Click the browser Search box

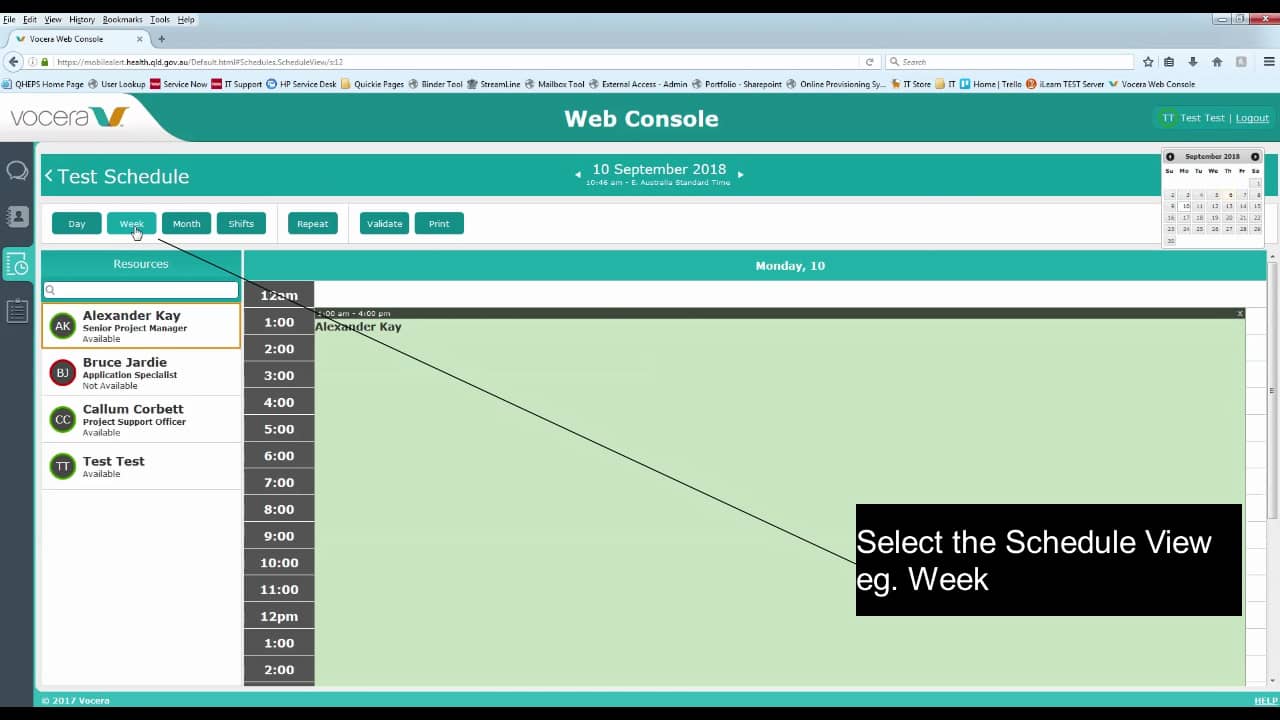1010,62
